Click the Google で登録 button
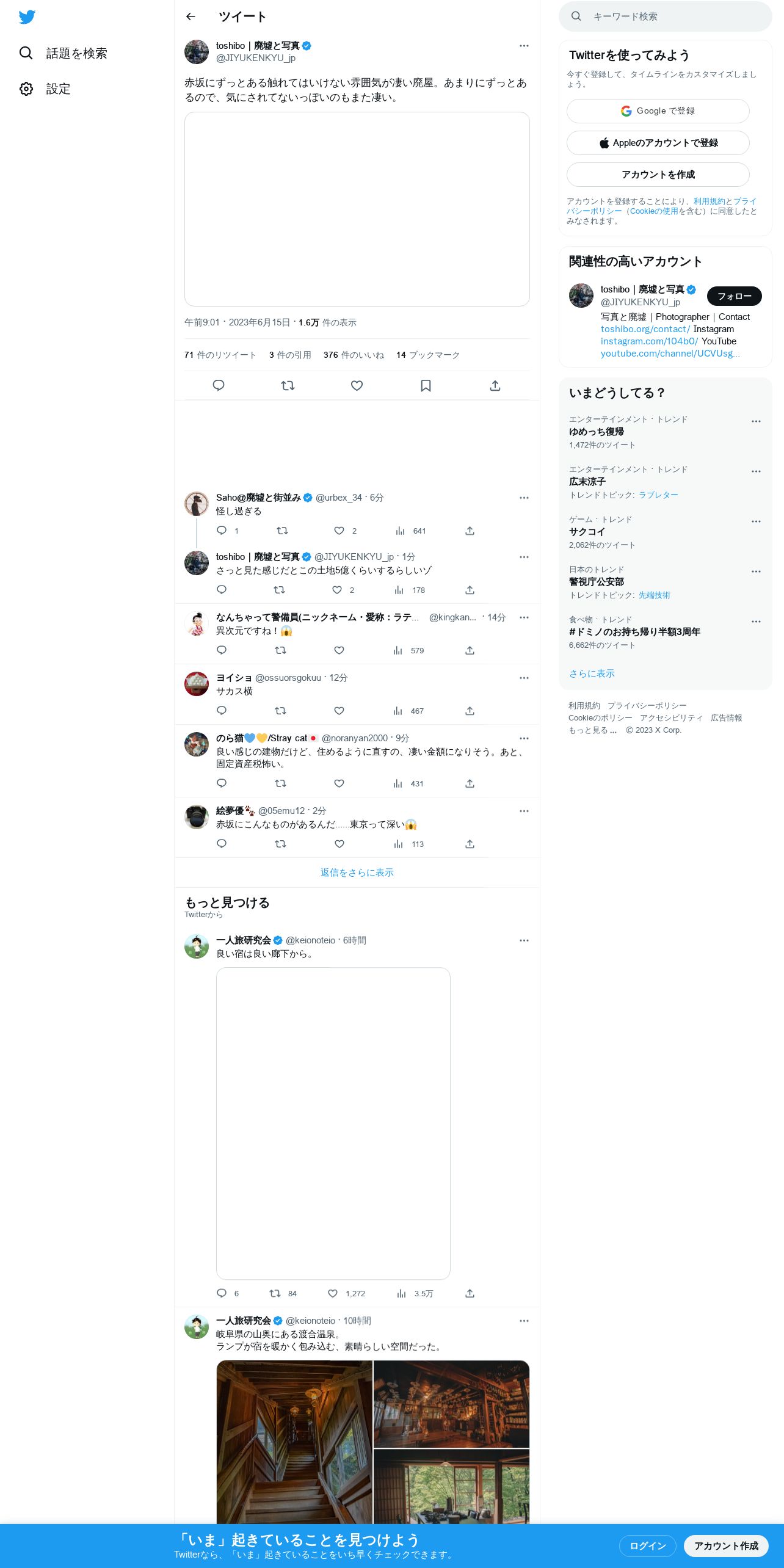 pyautogui.click(x=658, y=111)
